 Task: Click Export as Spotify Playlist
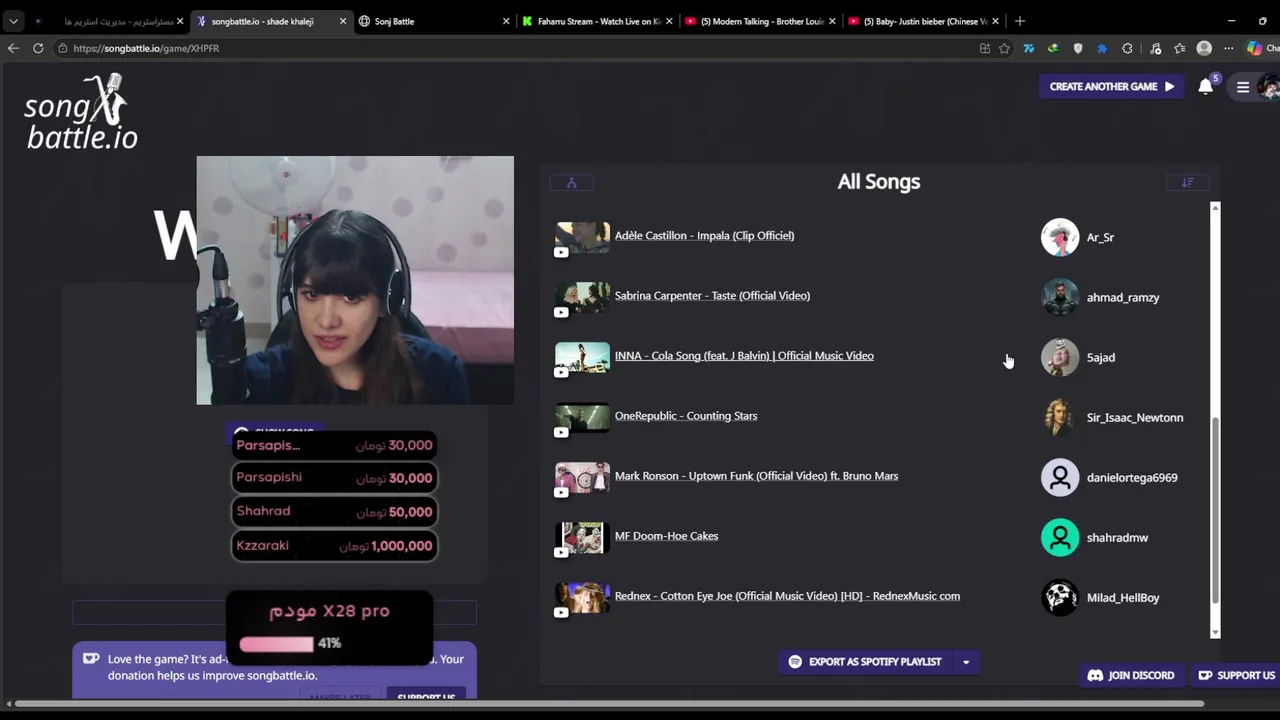click(866, 662)
